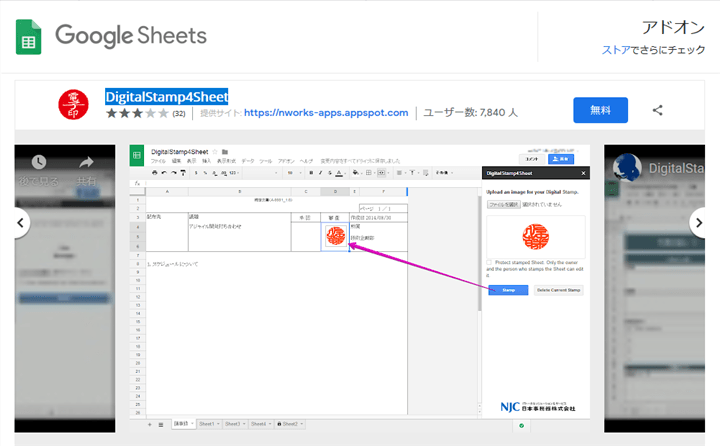Click the share icon beside 無料 button
This screenshot has width=720, height=446.
tap(657, 110)
